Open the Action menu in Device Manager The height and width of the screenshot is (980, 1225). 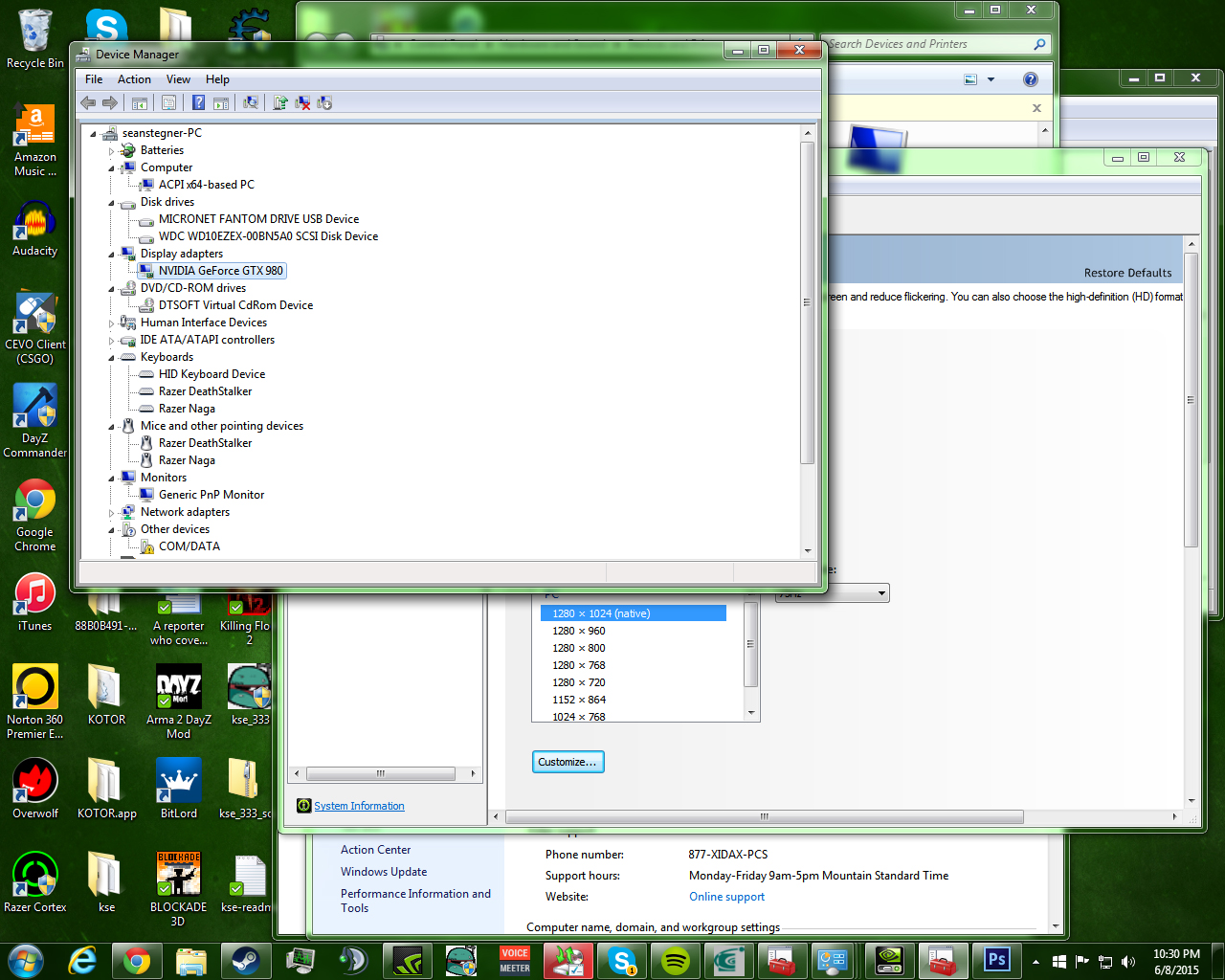[x=134, y=79]
